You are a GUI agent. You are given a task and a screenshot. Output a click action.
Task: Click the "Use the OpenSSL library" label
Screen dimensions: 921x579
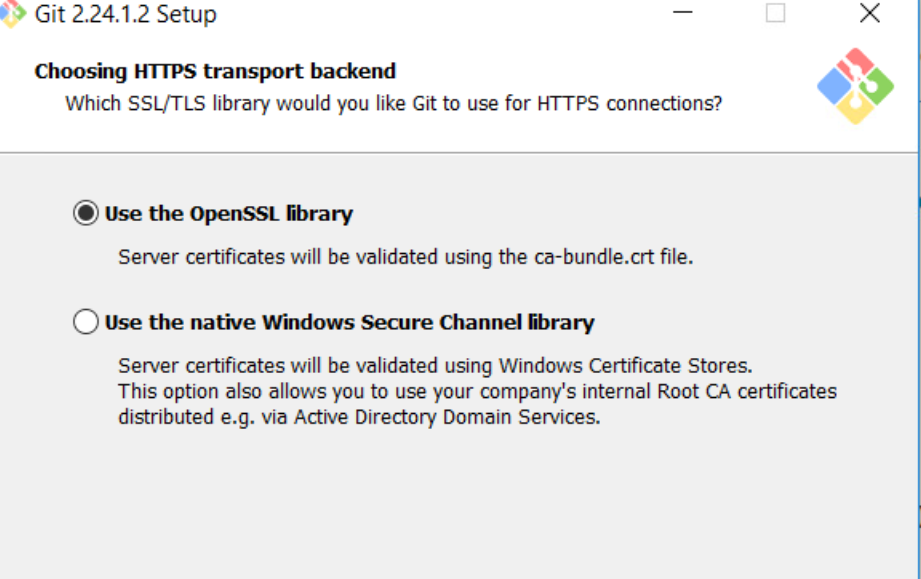229,213
